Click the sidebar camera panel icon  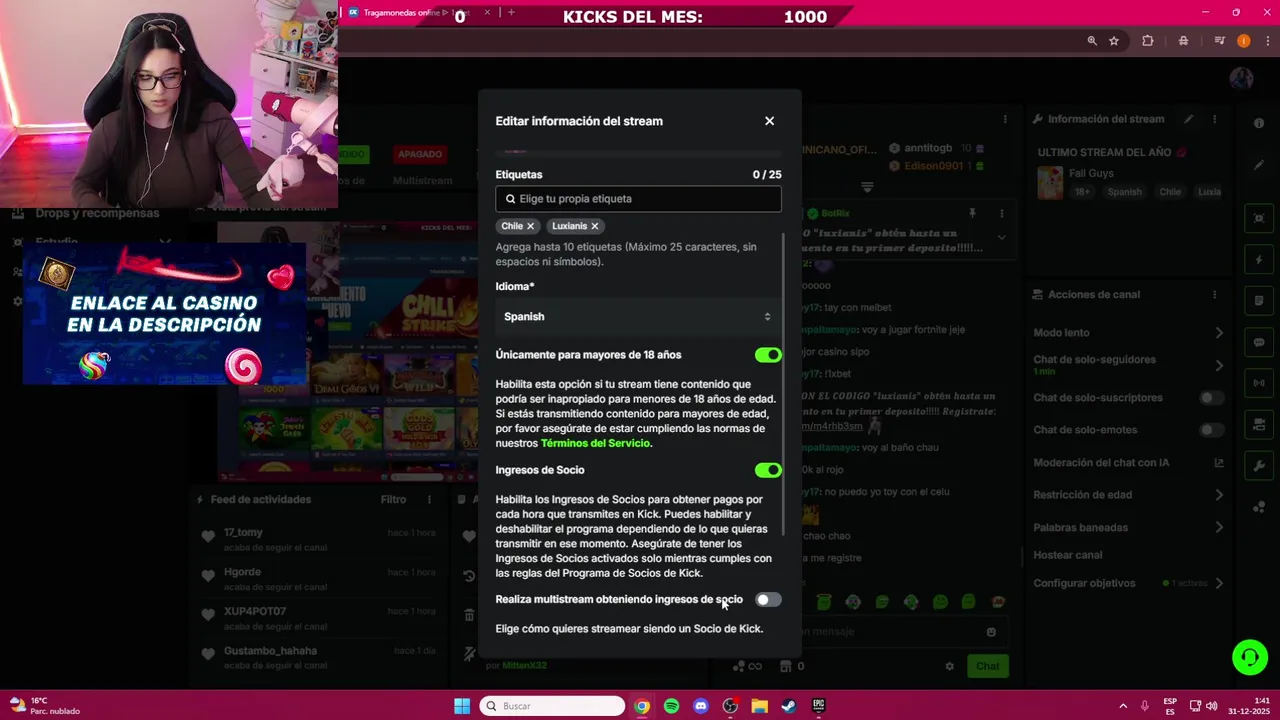coord(1259,424)
